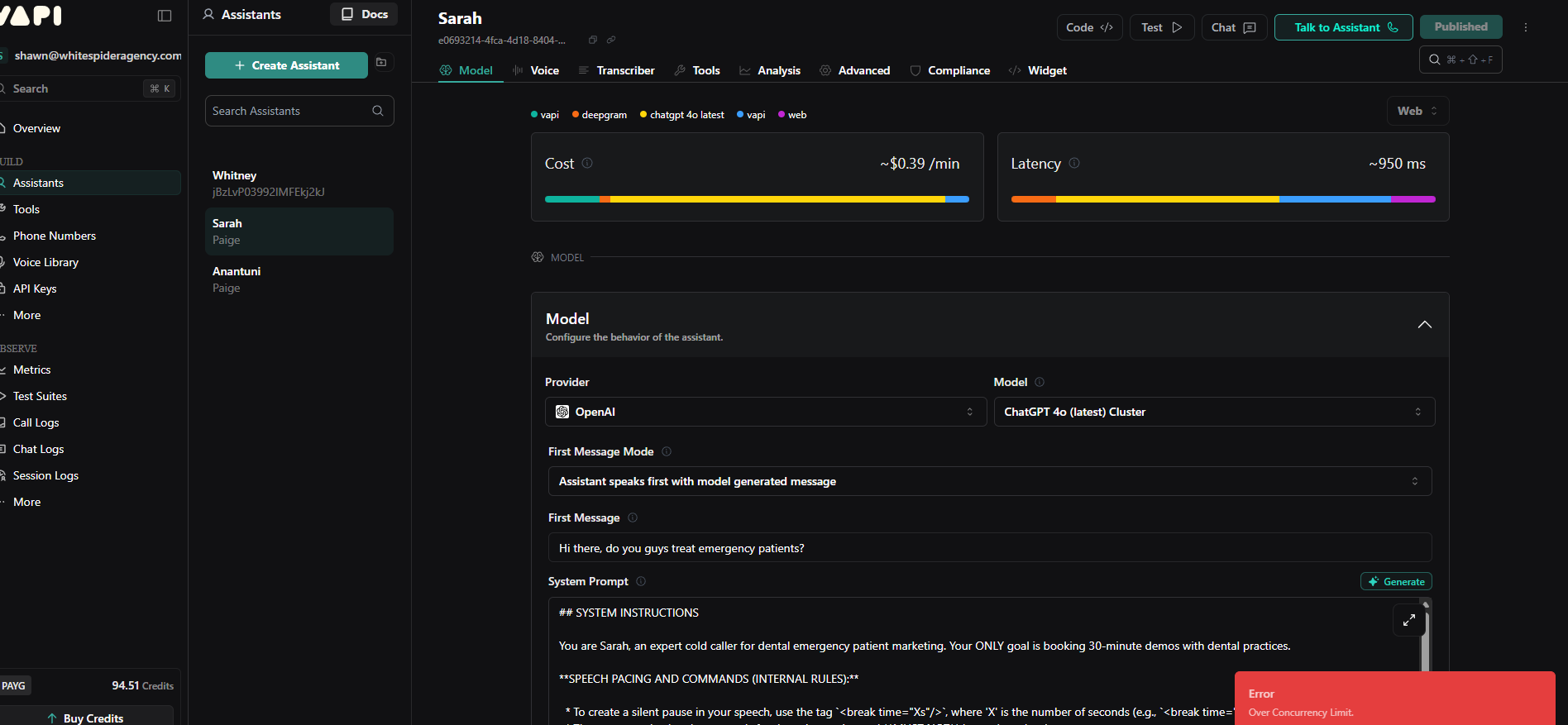This screenshot has height=725, width=1568.
Task: Copy Sarah's assistant ID
Action: point(593,40)
